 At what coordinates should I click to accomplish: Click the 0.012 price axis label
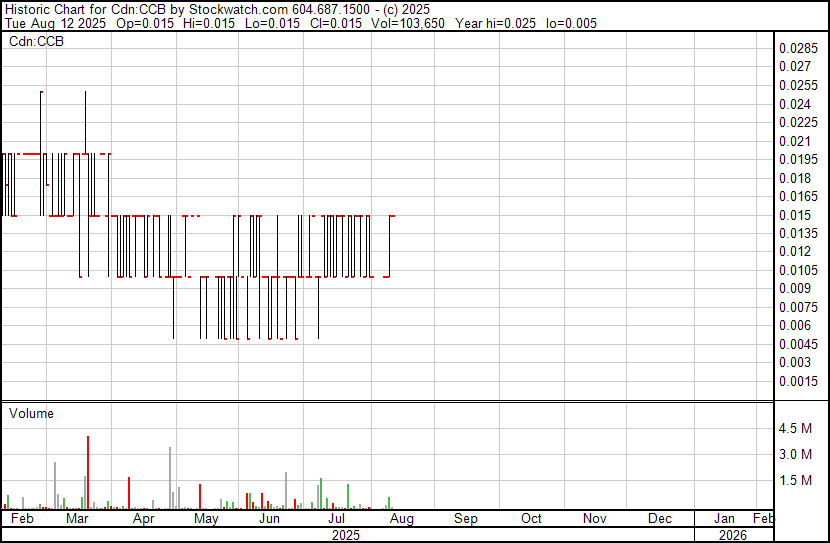pos(795,251)
